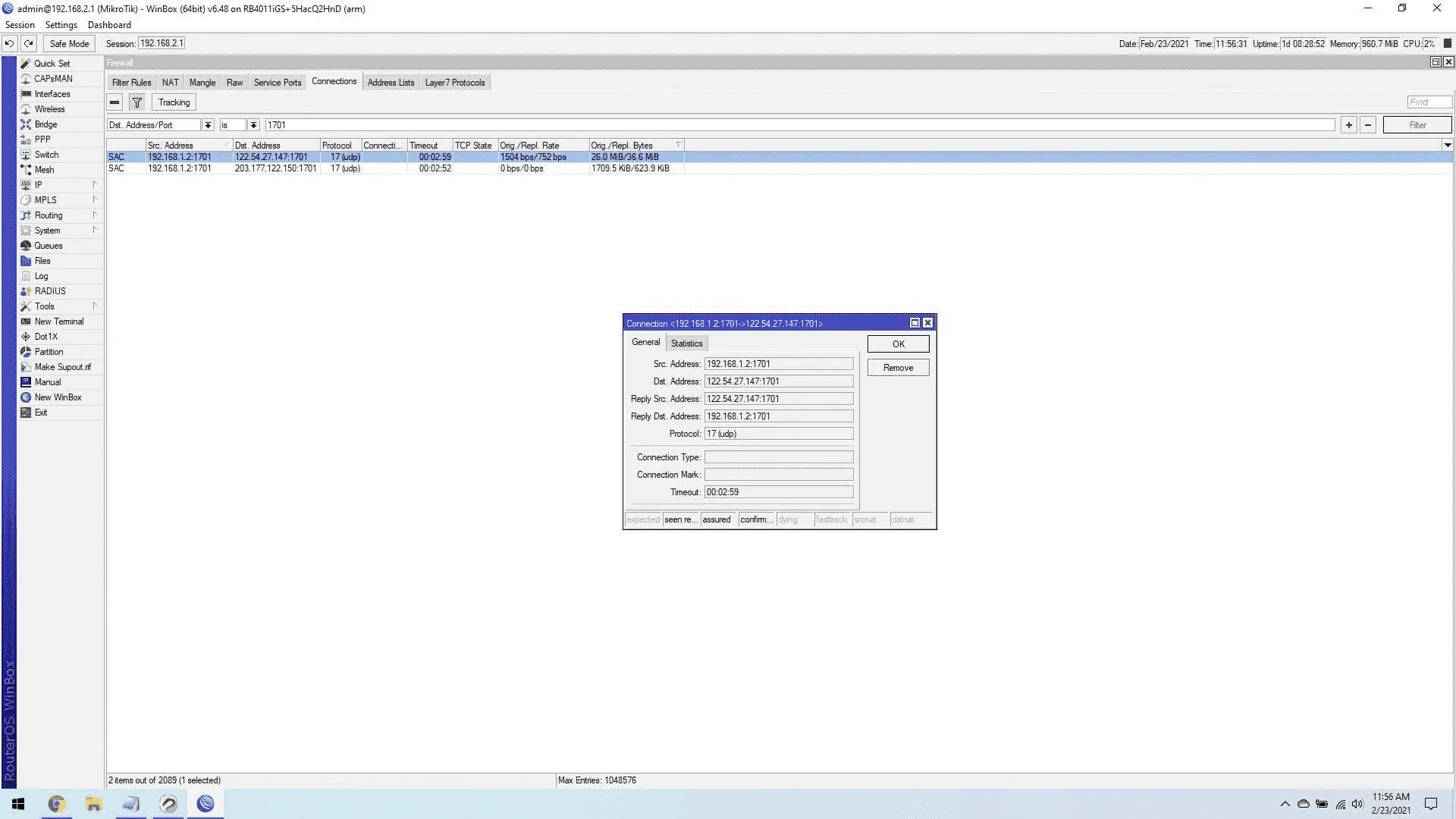
Task: Open File Explorer from taskbar
Action: 93,804
